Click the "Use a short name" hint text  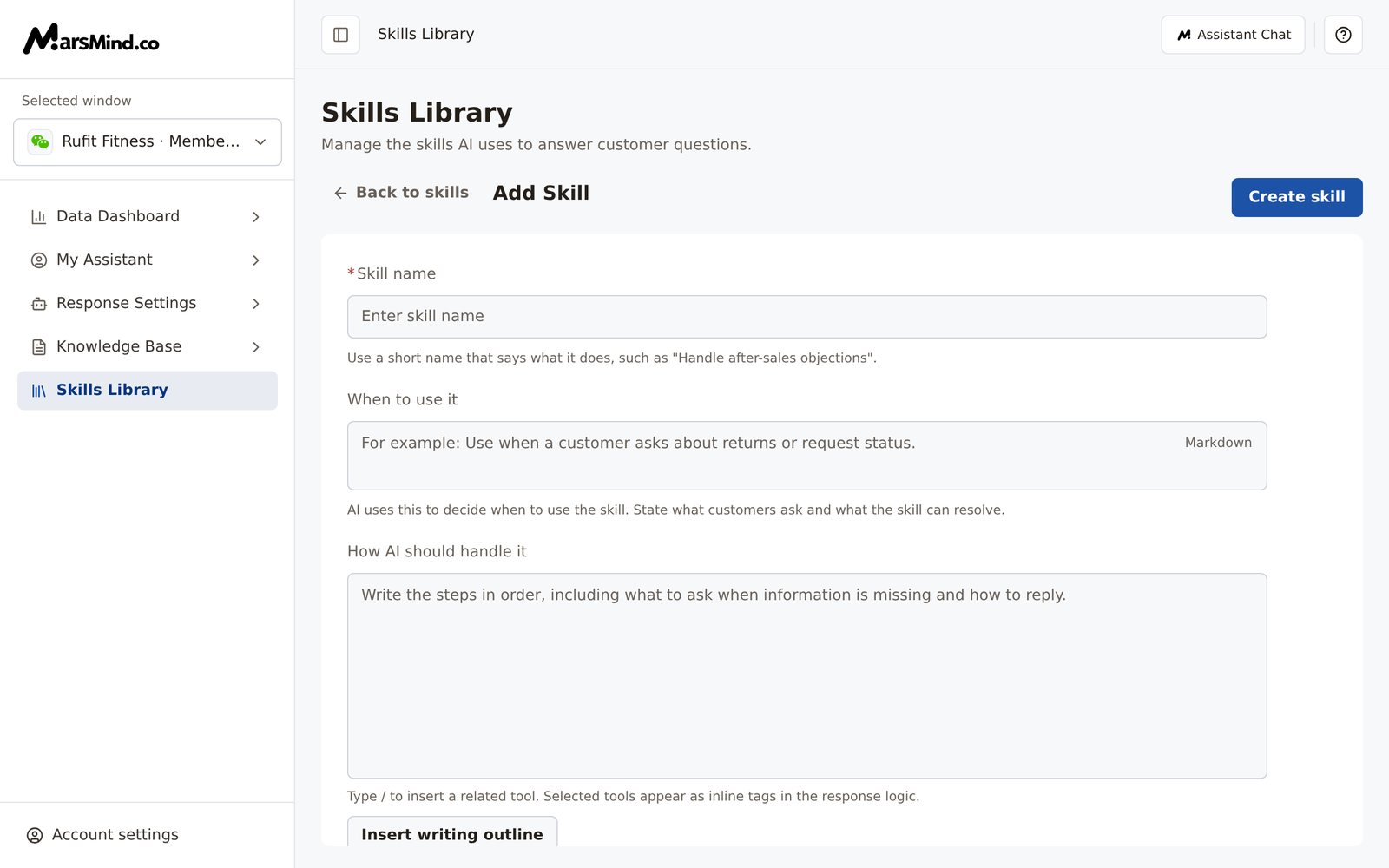point(612,358)
